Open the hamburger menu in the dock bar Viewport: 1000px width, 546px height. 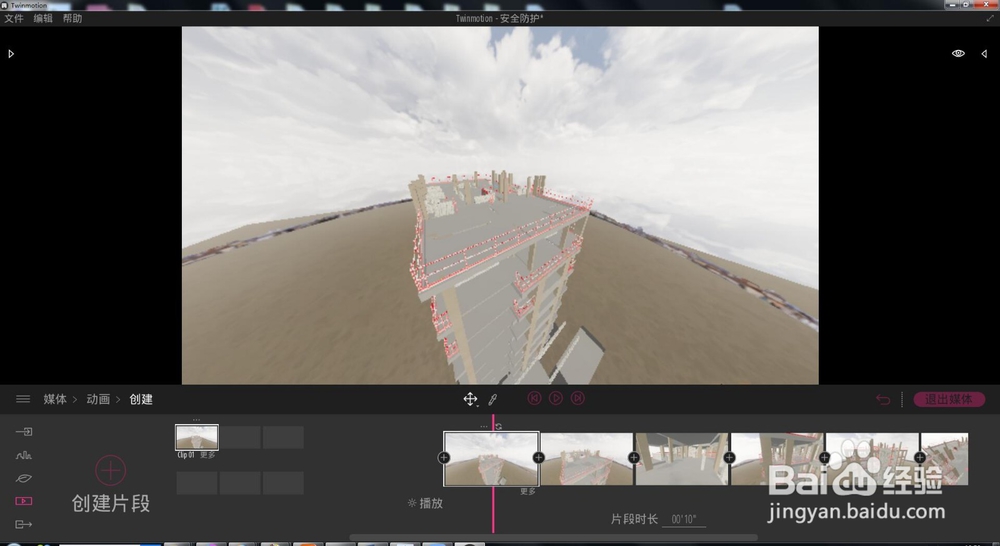click(x=23, y=399)
